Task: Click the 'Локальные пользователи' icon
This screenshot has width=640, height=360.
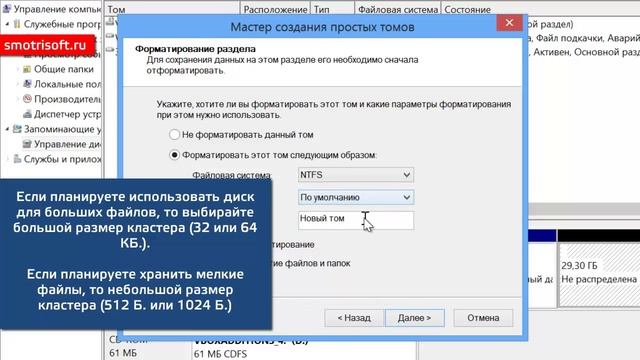Action: click(x=27, y=84)
